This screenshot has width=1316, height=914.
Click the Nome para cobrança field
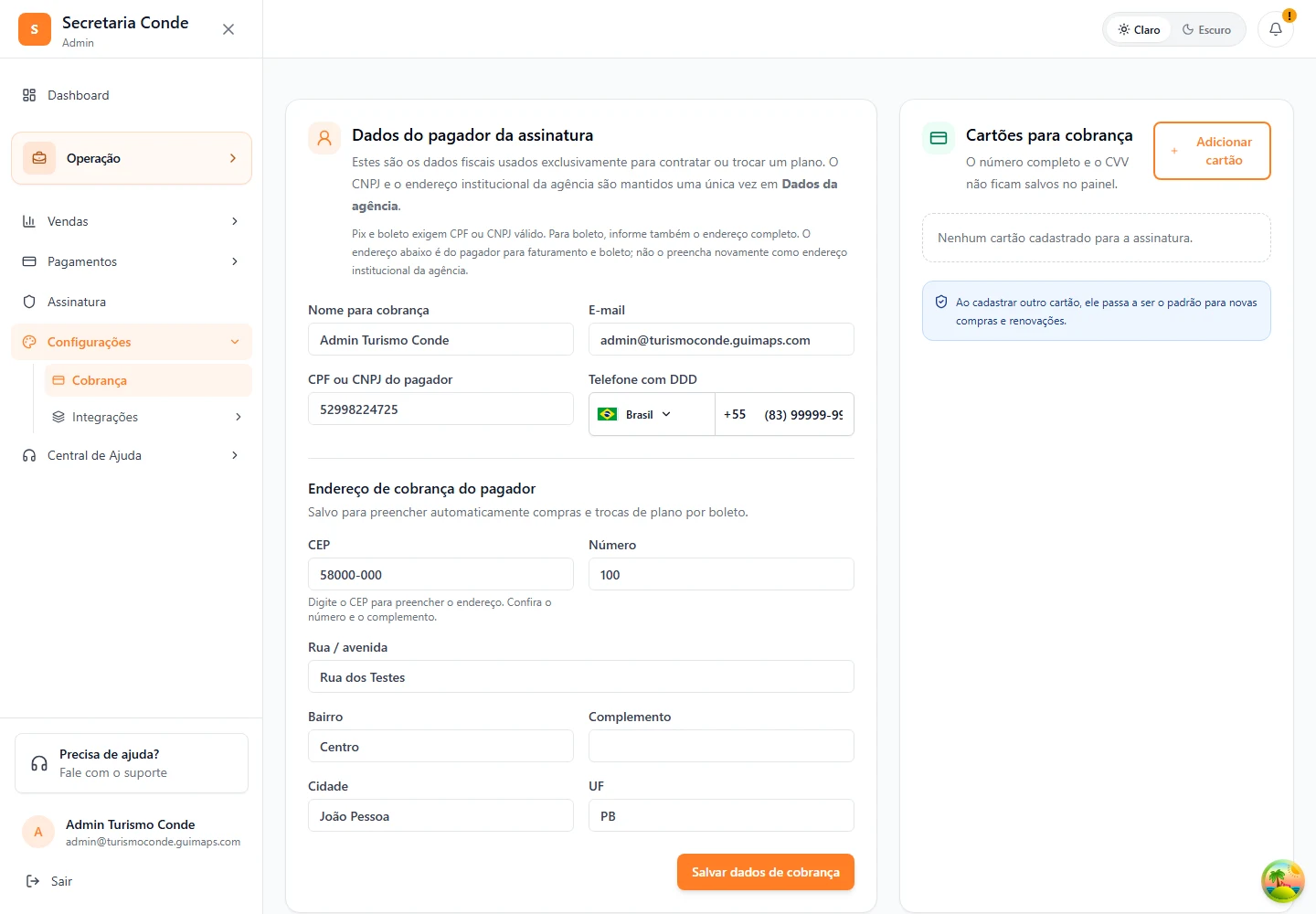point(440,339)
